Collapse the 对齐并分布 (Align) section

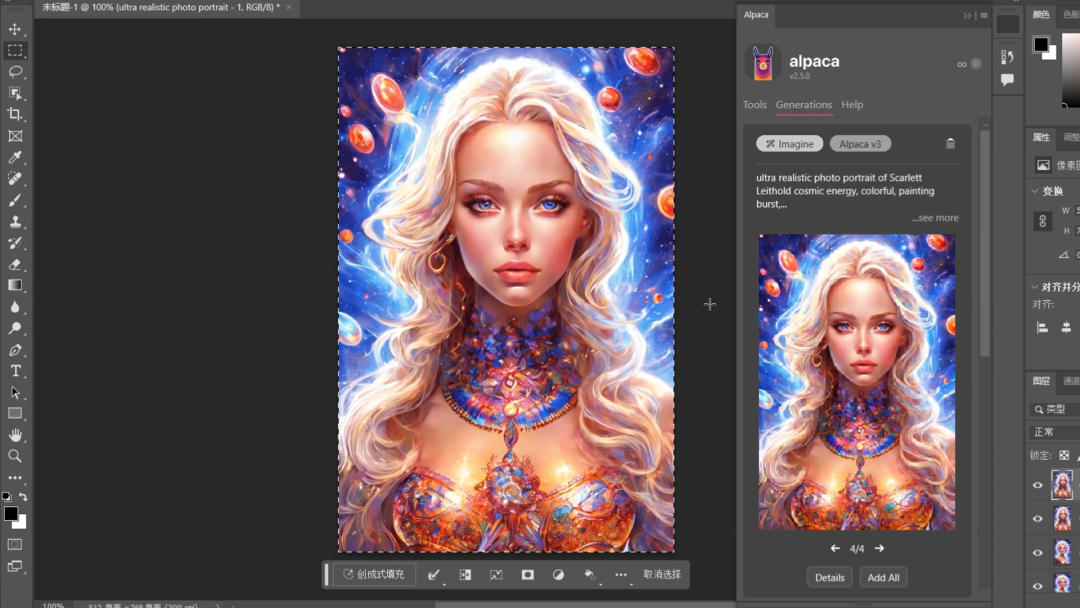[1035, 287]
